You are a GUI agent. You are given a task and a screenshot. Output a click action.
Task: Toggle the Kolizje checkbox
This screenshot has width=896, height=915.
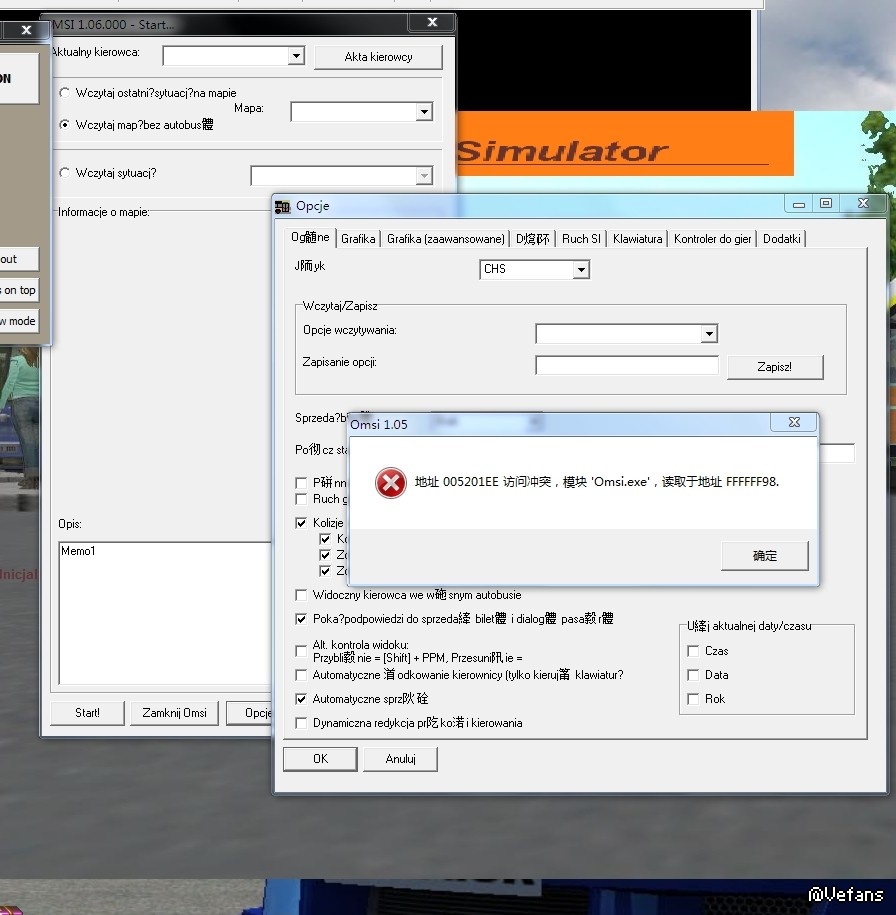[301, 523]
